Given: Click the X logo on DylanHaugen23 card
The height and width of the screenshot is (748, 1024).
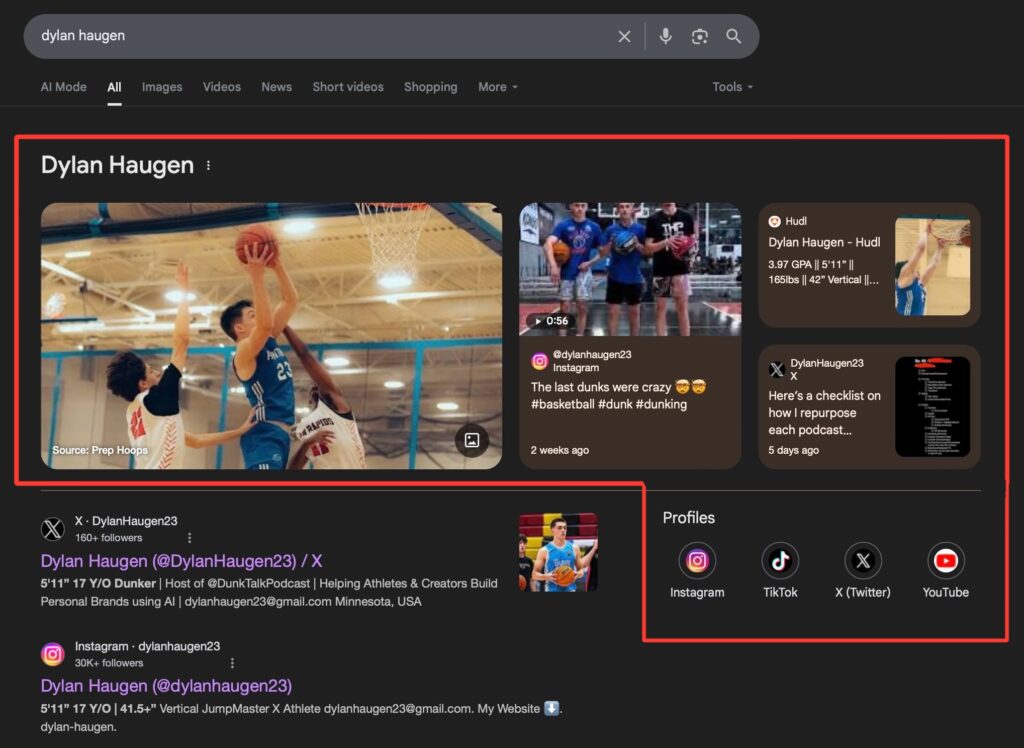Looking at the screenshot, I should pos(776,370).
